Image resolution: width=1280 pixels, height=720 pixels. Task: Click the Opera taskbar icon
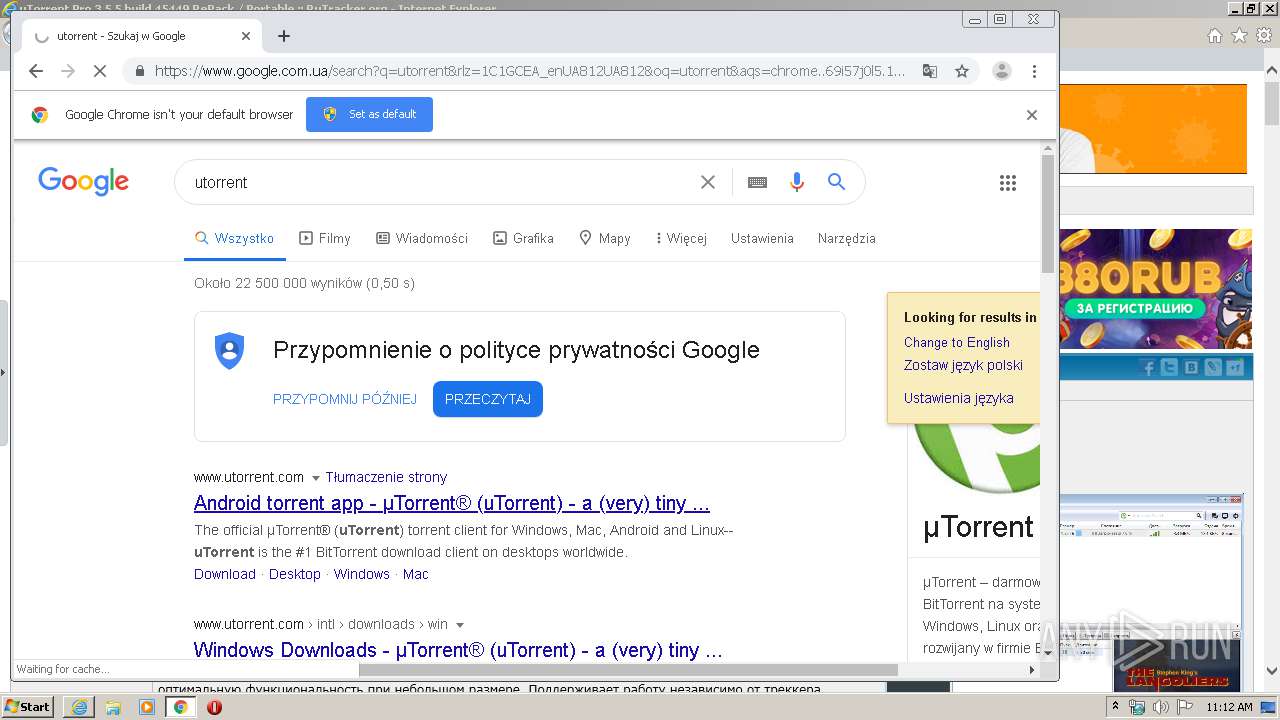point(214,707)
